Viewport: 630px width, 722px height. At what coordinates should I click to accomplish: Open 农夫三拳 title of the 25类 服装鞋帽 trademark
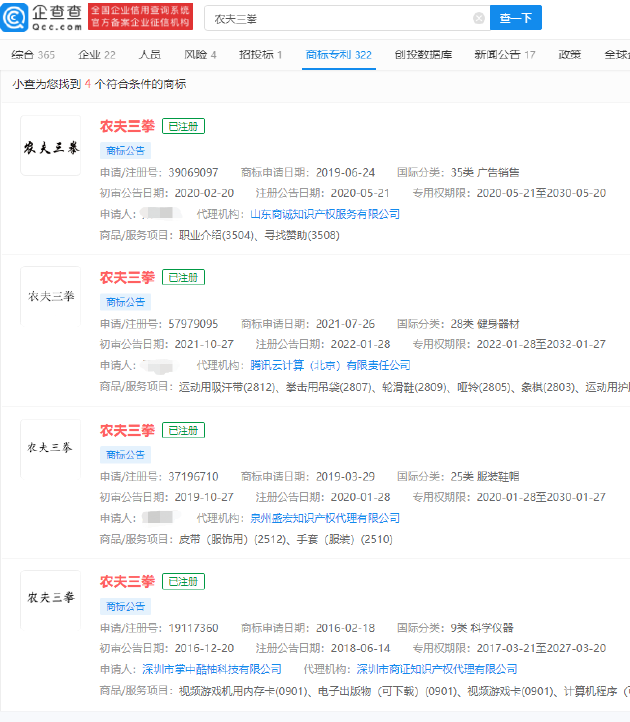128,431
